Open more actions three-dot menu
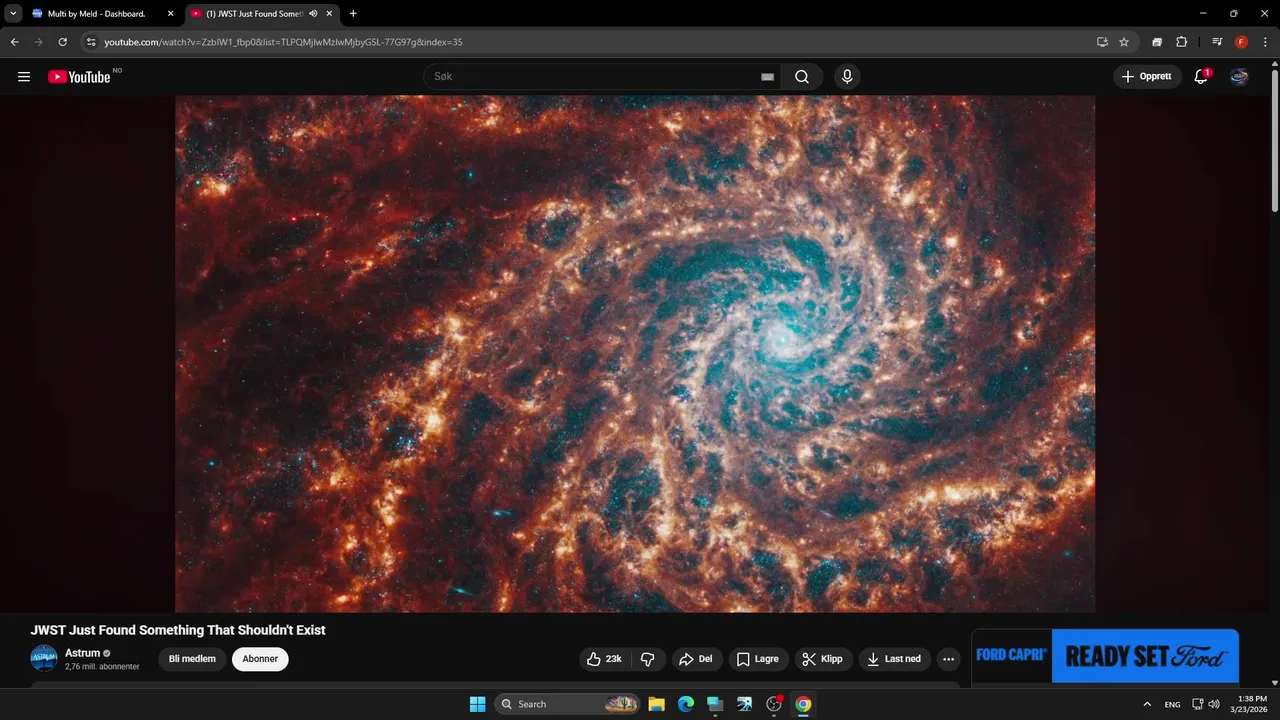Image resolution: width=1280 pixels, height=720 pixels. tap(948, 659)
